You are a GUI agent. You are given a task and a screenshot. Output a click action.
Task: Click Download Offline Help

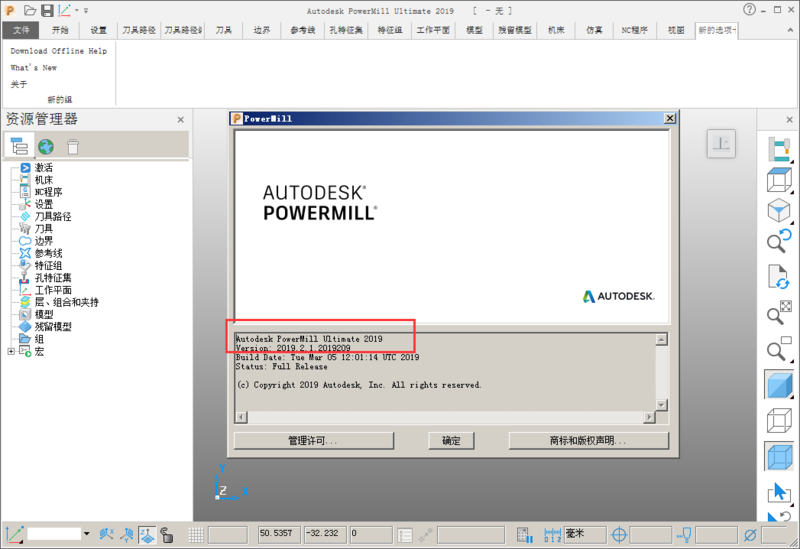[x=59, y=51]
